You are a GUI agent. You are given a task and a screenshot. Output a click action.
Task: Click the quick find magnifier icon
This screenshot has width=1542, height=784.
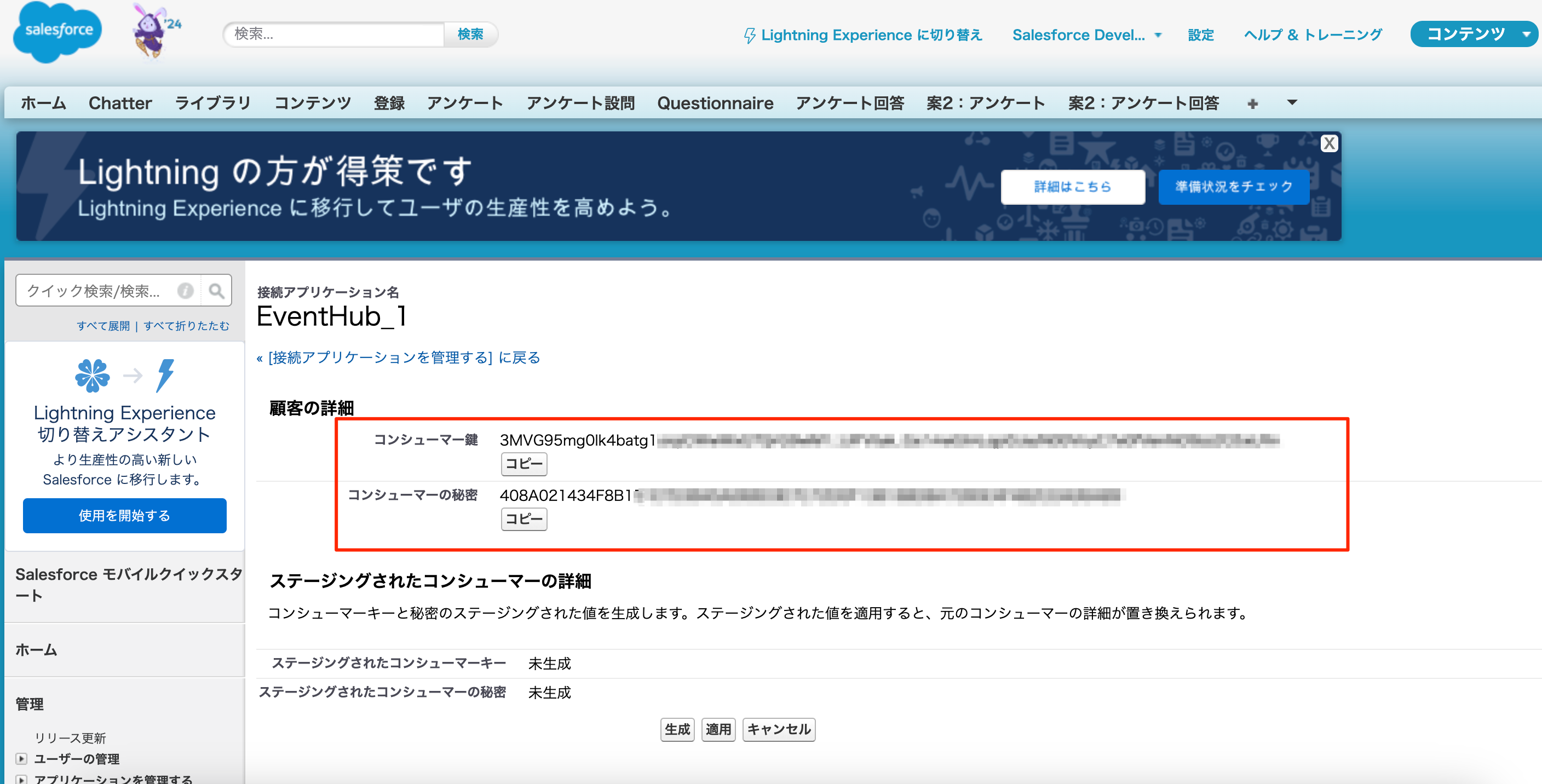tap(216, 291)
